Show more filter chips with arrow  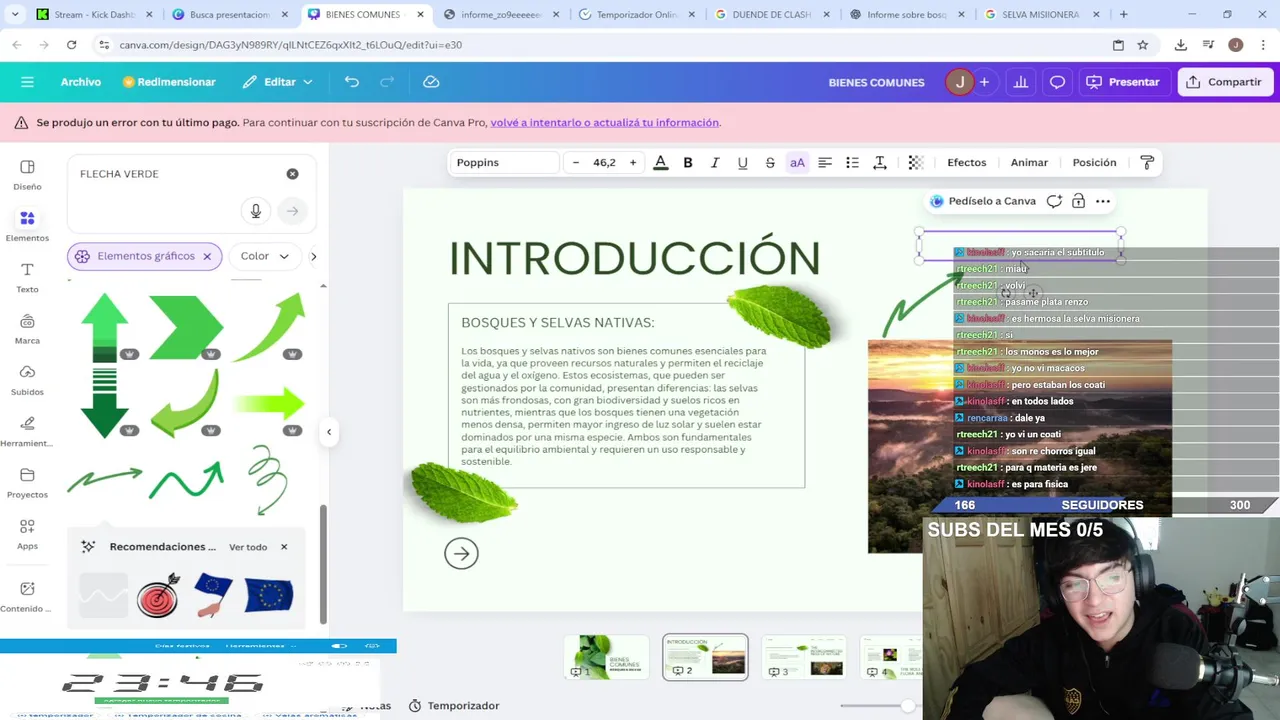[313, 256]
